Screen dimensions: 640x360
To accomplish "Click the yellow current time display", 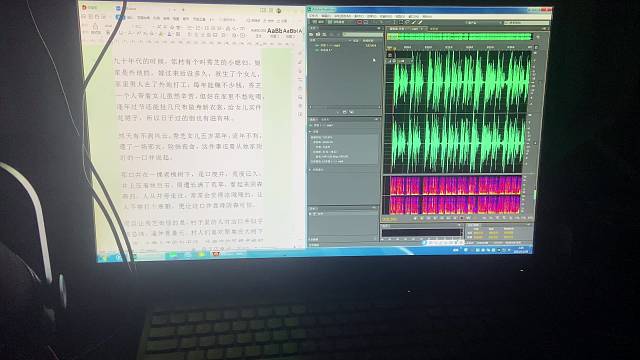I will pyautogui.click(x=391, y=219).
